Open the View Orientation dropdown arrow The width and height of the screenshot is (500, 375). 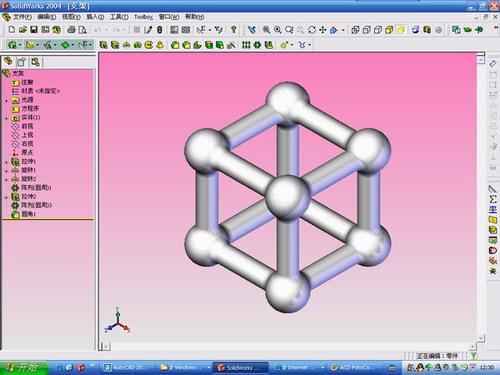pyautogui.click(x=343, y=30)
